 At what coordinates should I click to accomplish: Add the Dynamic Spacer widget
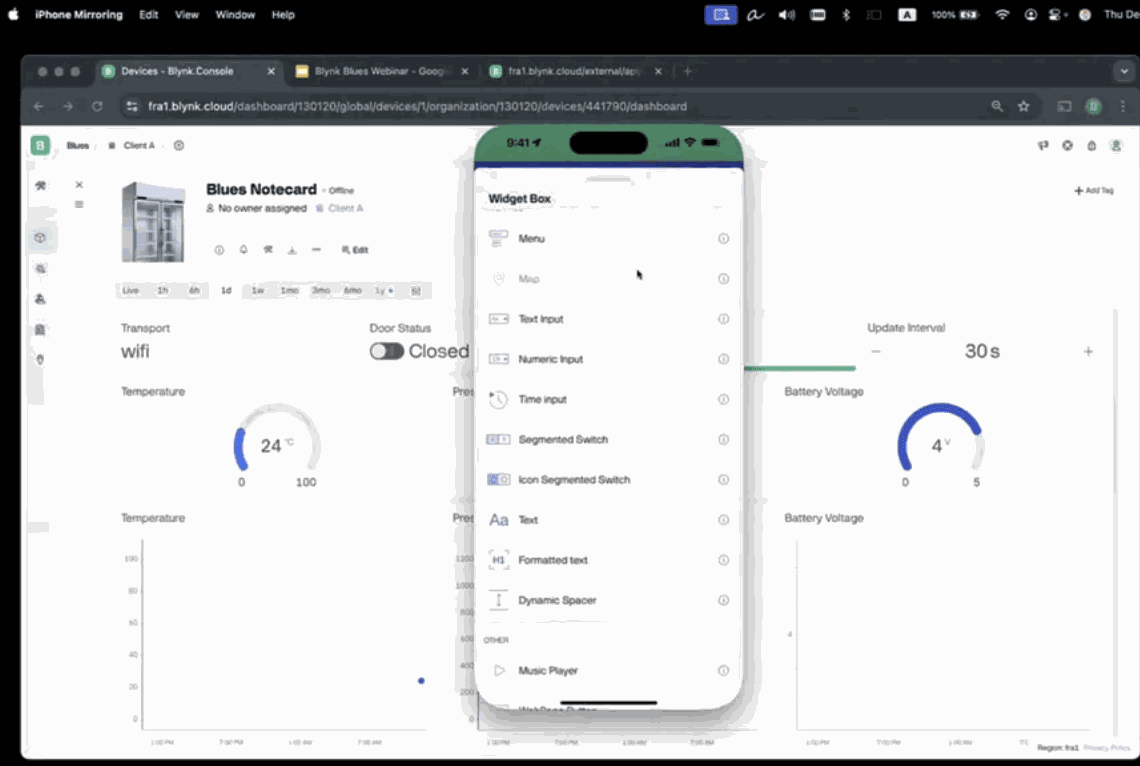pyautogui.click(x=608, y=600)
